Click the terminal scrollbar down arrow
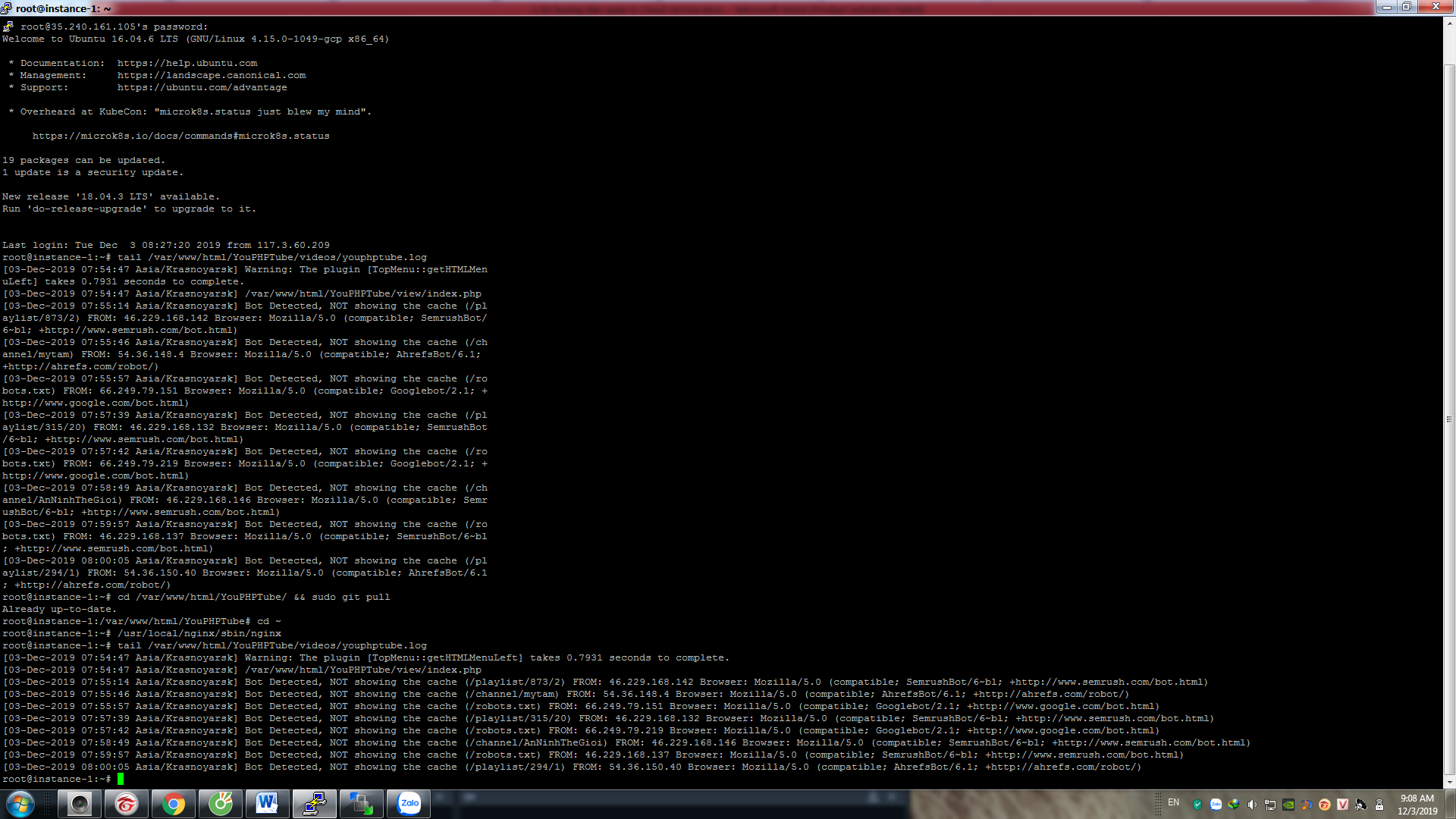Screen dimensions: 1456x819 1450,782
